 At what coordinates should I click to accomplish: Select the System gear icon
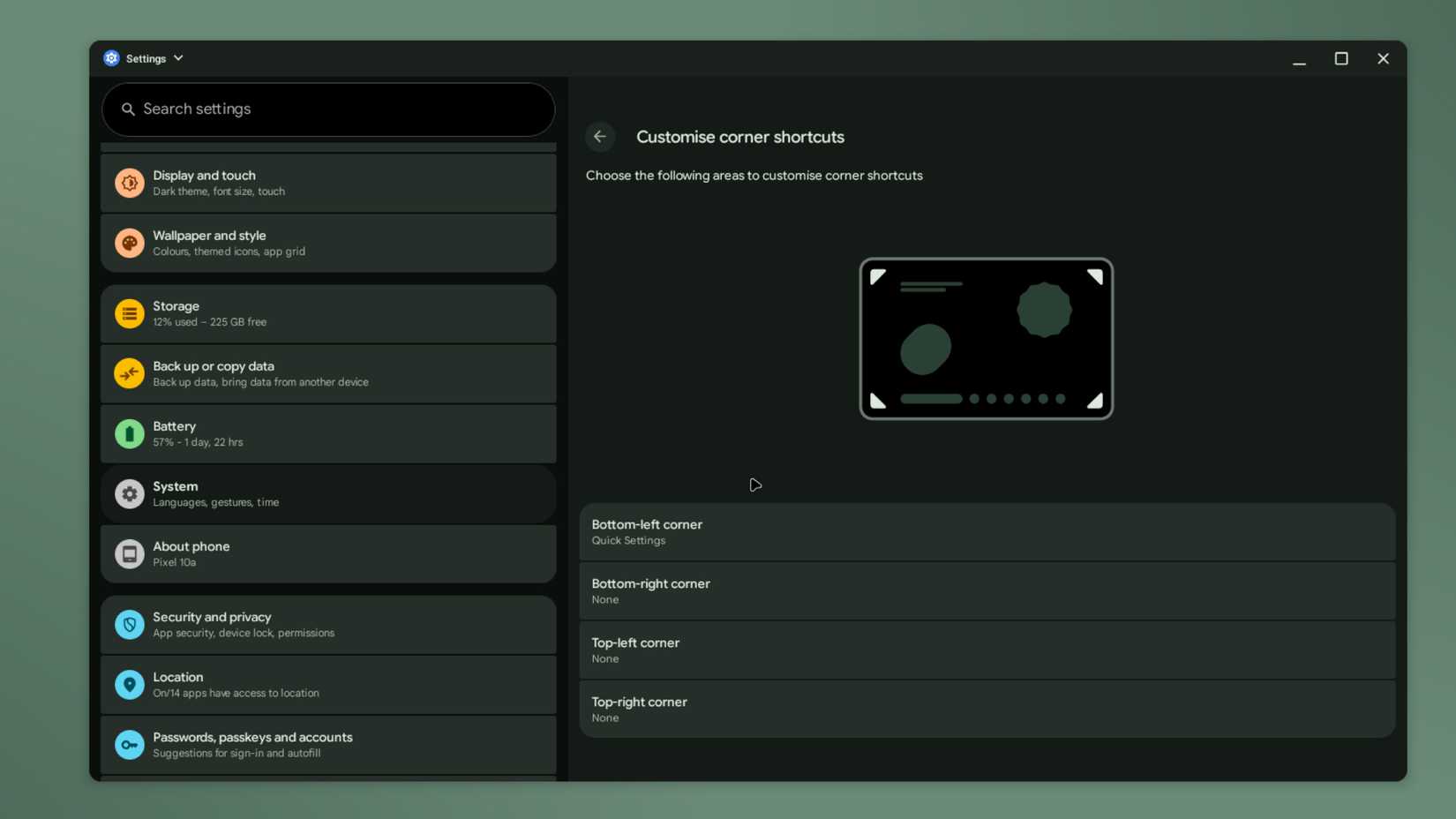click(129, 493)
